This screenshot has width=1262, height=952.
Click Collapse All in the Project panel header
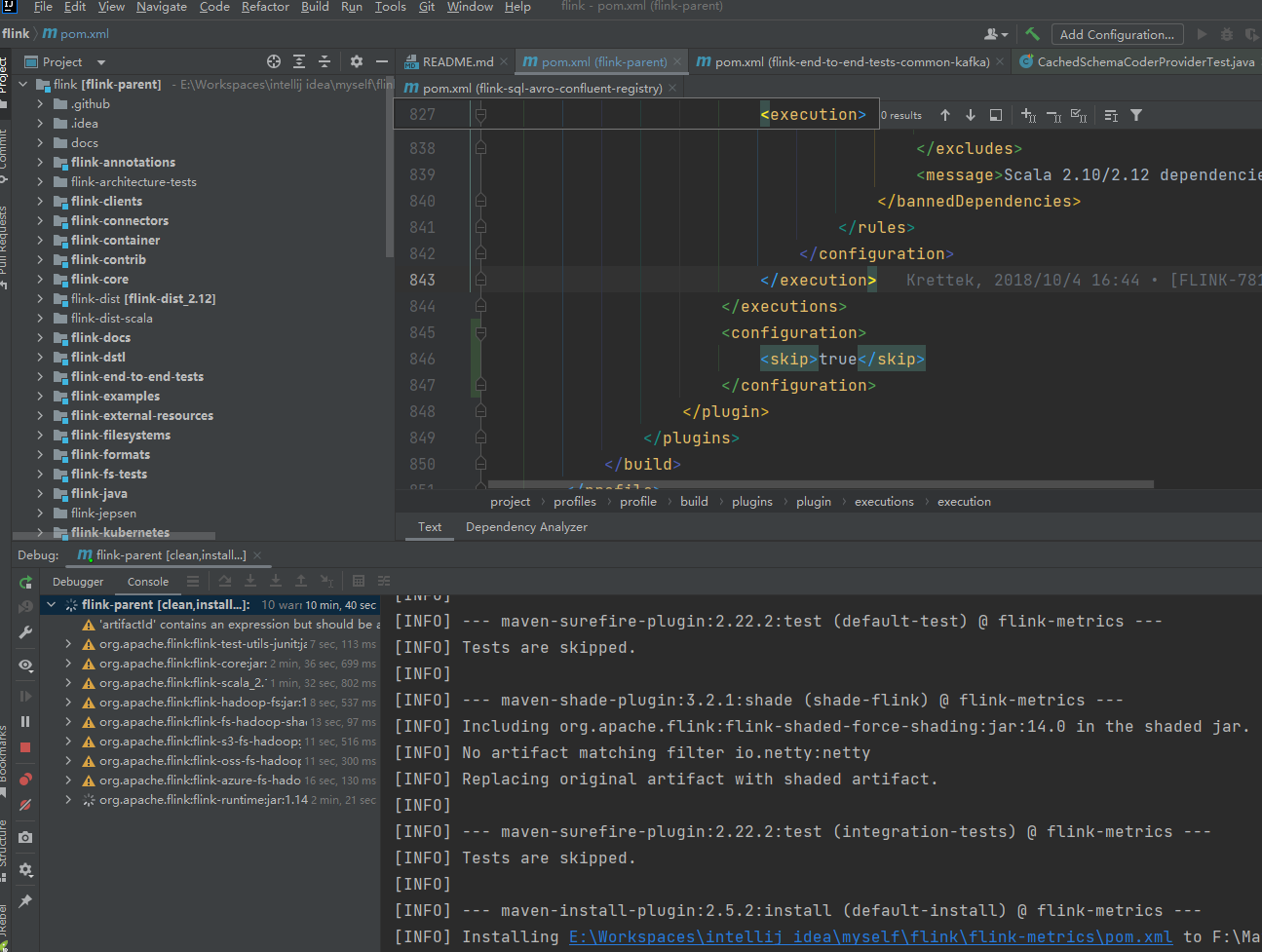325,61
